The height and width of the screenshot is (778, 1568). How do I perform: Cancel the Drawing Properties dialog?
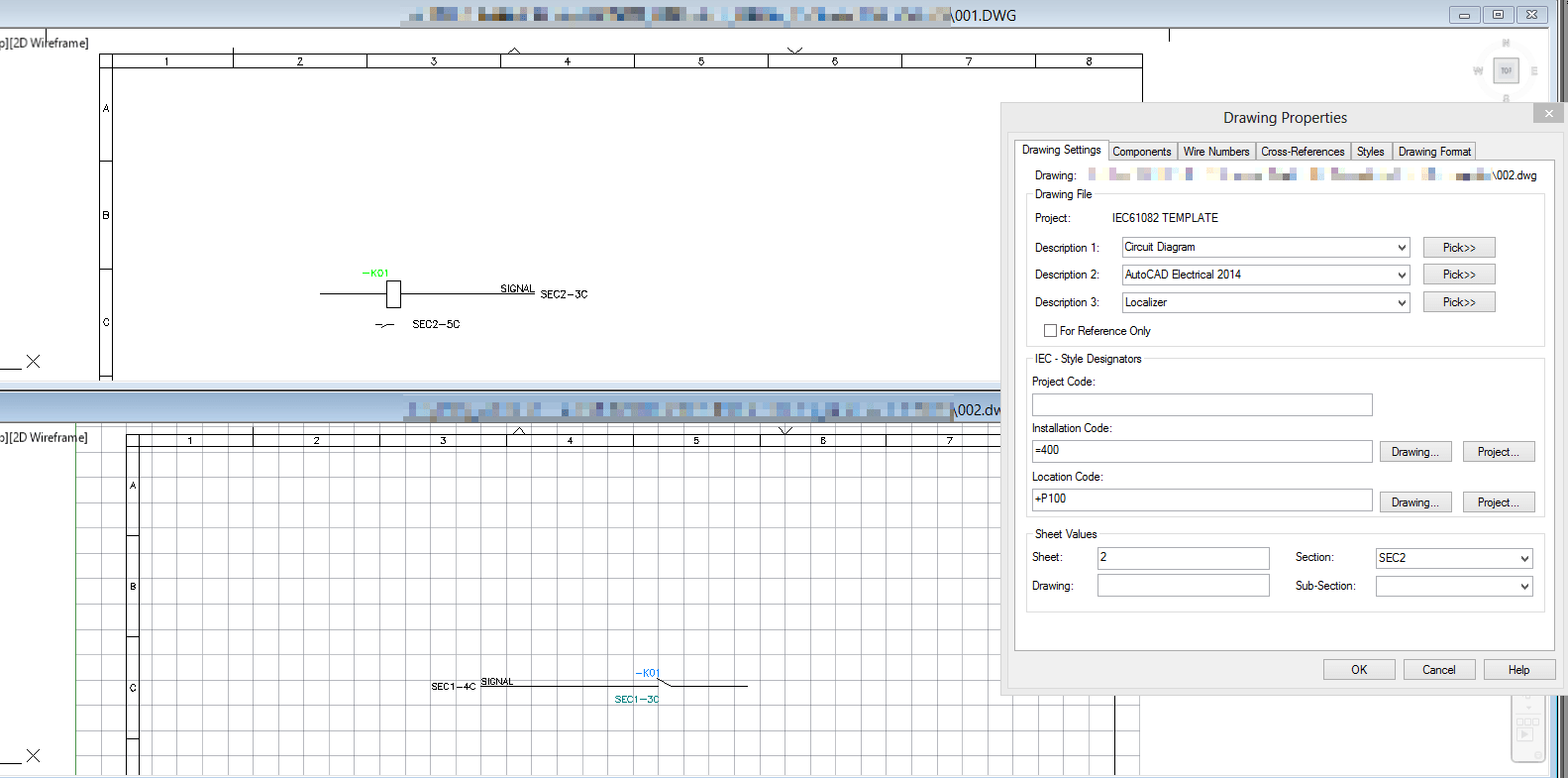tap(1439, 670)
